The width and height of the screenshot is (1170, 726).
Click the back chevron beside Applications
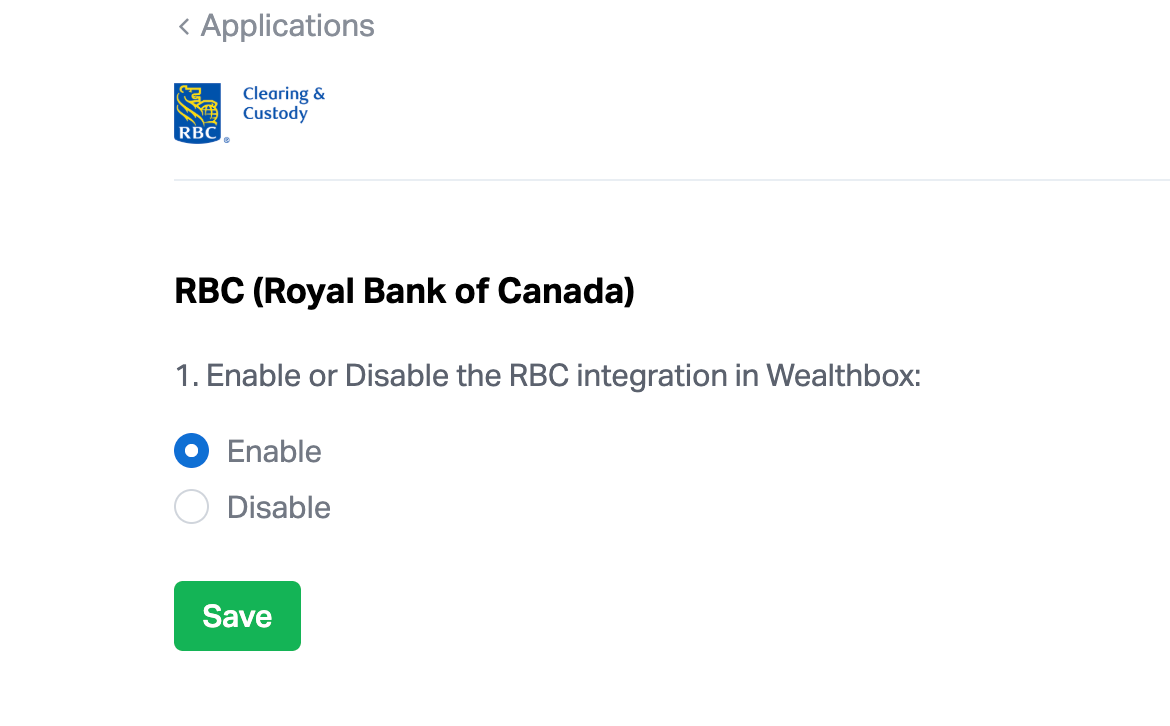(x=183, y=27)
